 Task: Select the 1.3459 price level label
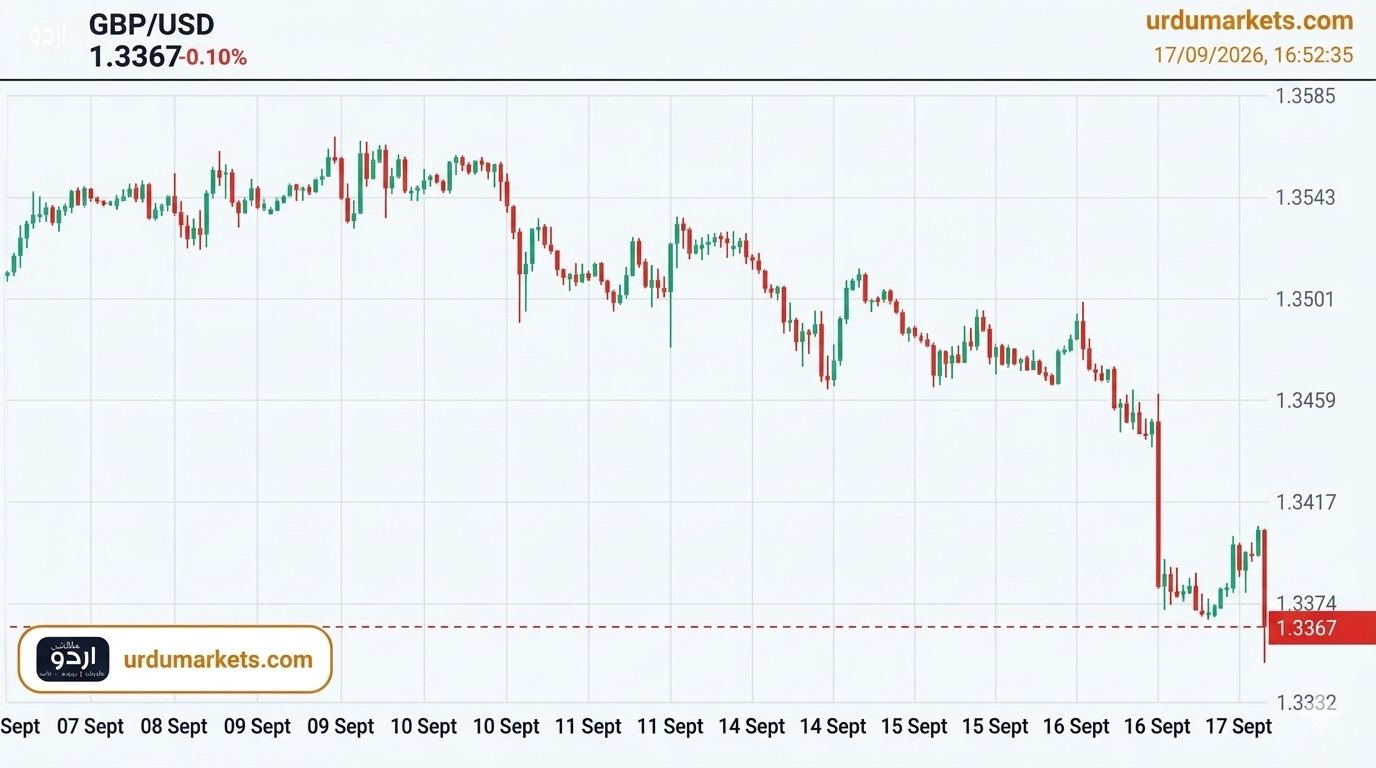pyautogui.click(x=1305, y=400)
